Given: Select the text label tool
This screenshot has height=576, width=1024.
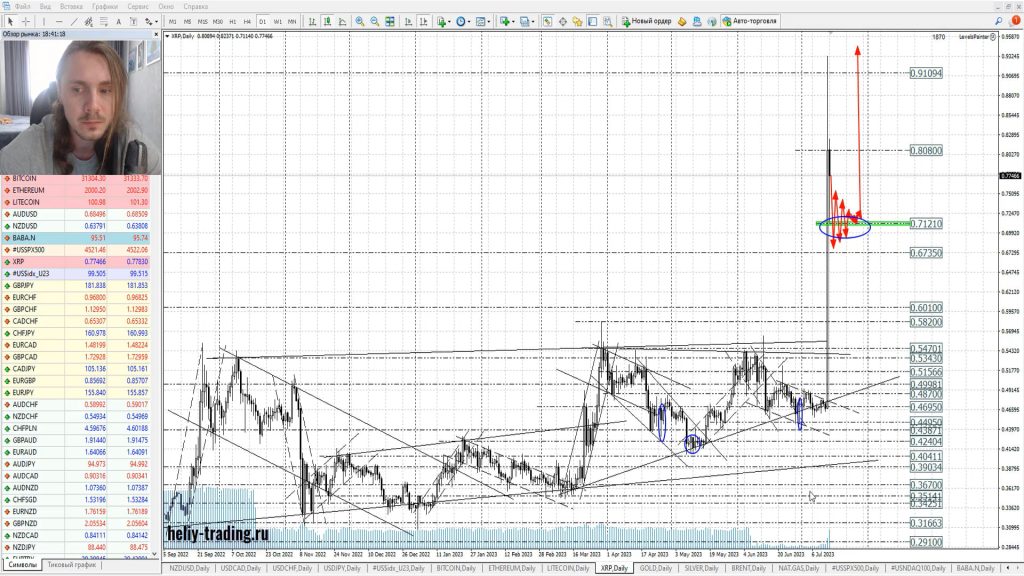Looking at the screenshot, I should (120, 21).
